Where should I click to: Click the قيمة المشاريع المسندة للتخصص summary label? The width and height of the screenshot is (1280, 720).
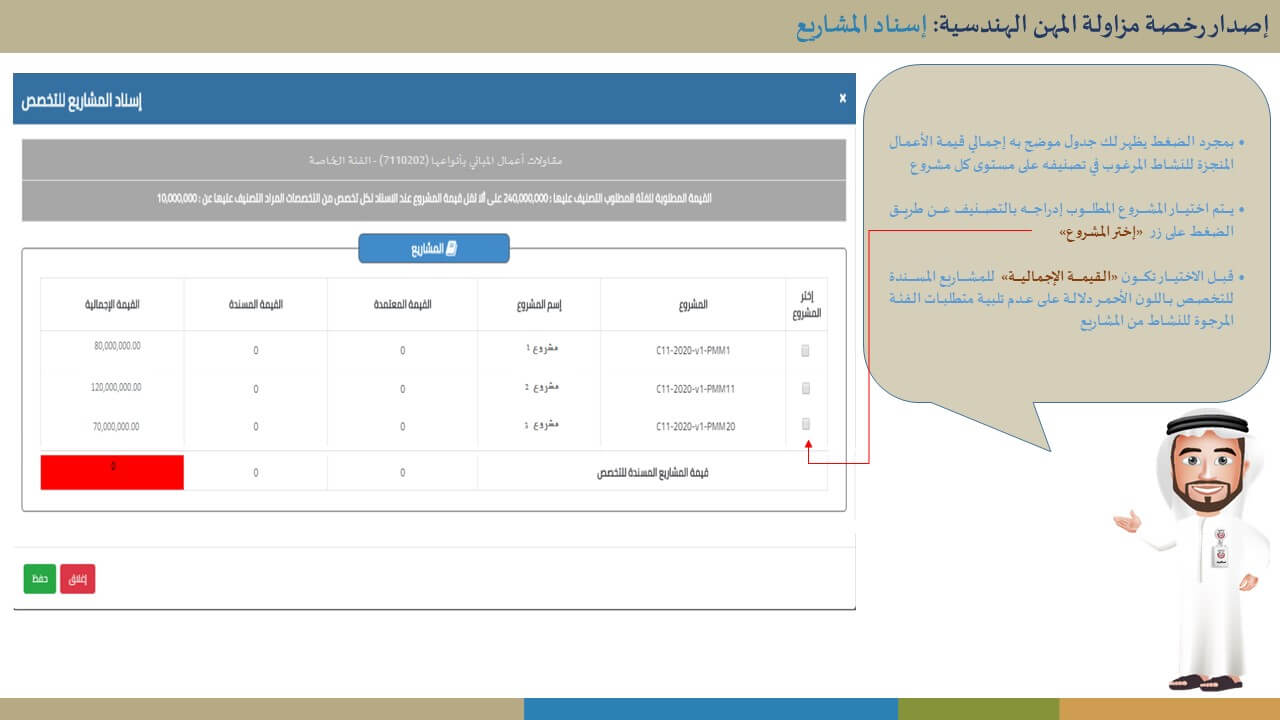pos(652,473)
